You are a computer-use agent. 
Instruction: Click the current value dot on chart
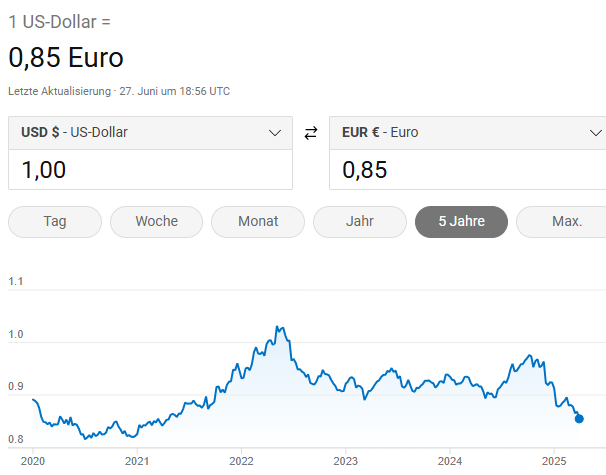click(579, 419)
